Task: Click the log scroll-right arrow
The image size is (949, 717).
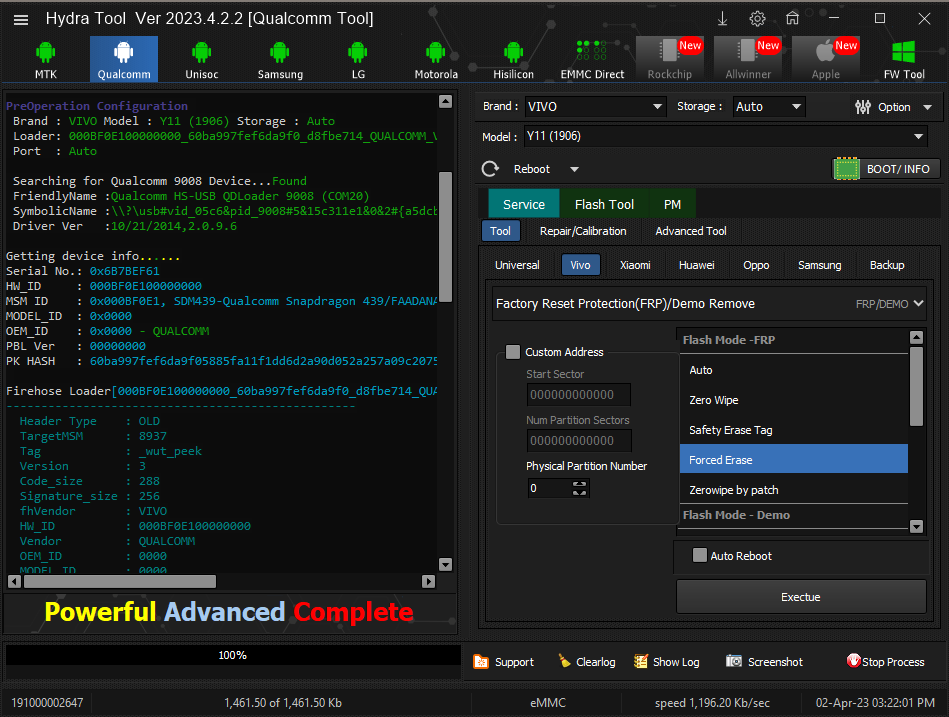Action: point(429,581)
